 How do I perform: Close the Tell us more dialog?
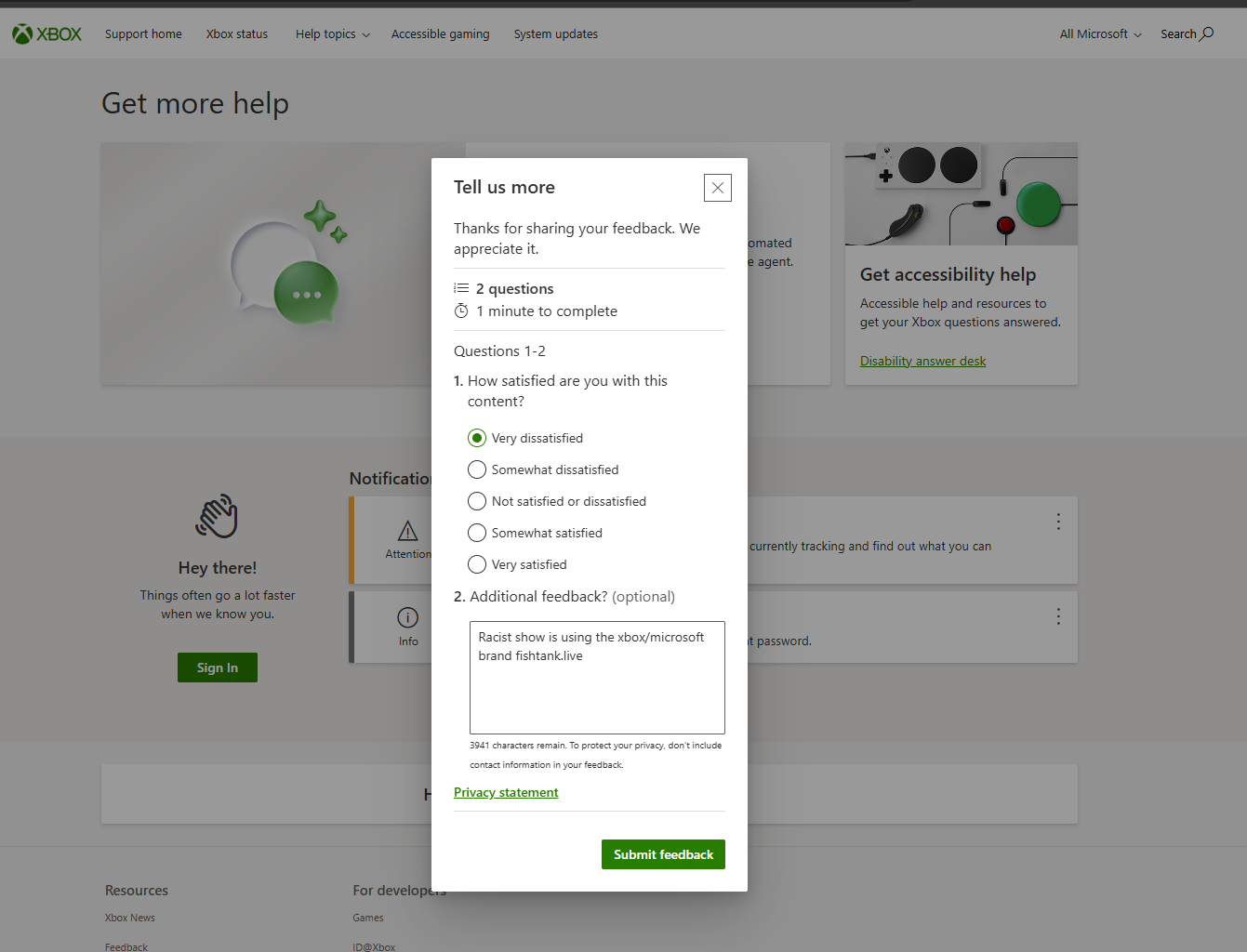pyautogui.click(x=718, y=188)
